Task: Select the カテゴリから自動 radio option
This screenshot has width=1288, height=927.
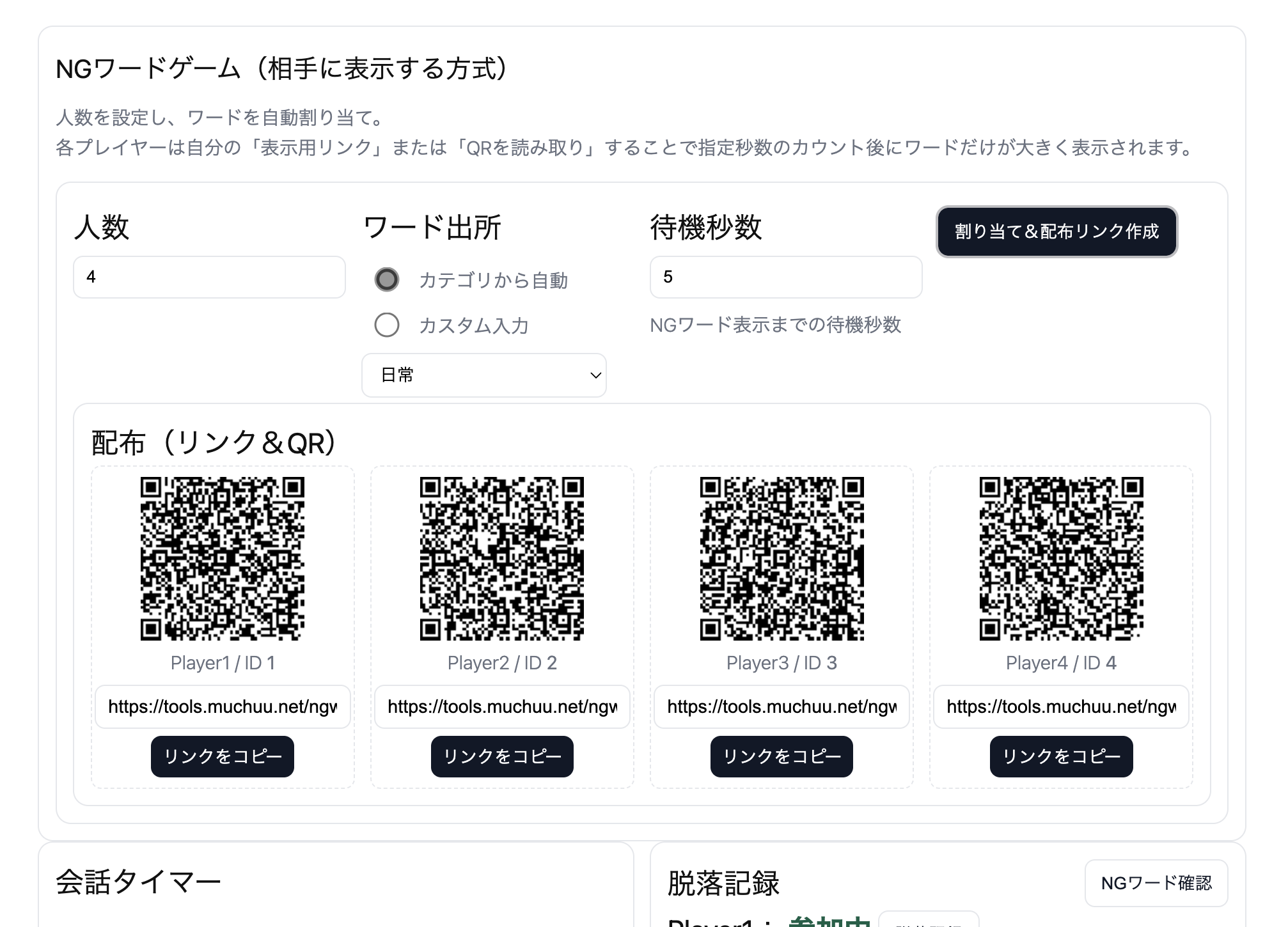Action: pyautogui.click(x=387, y=279)
